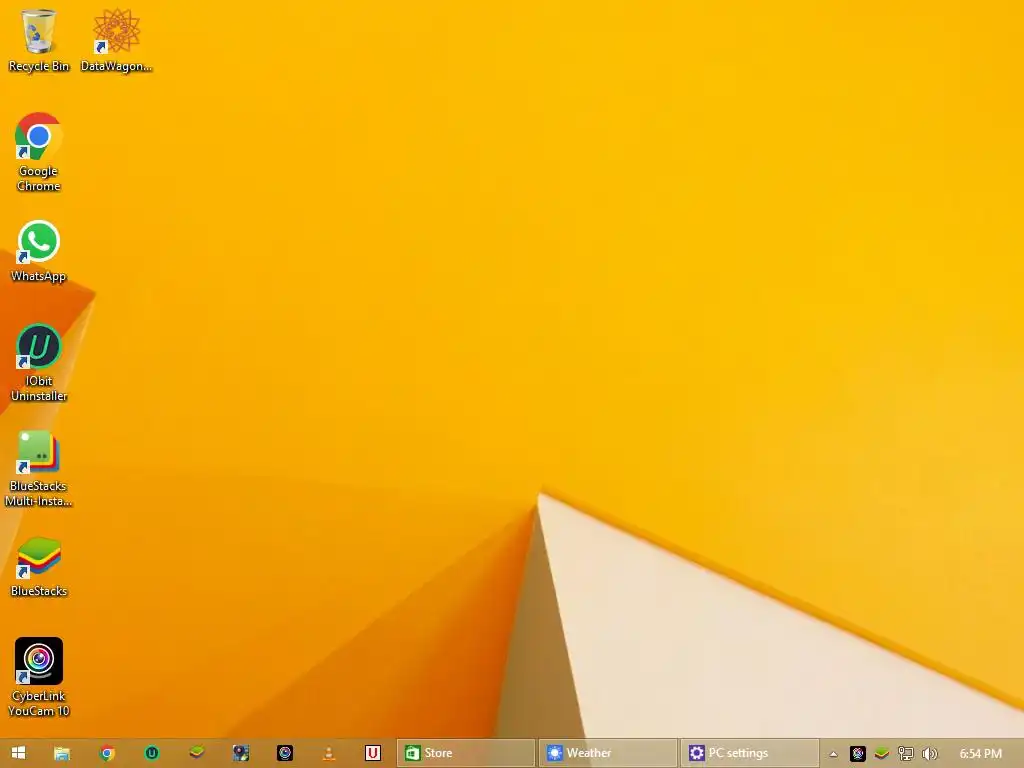Open the volume speaker tray icon

(929, 754)
